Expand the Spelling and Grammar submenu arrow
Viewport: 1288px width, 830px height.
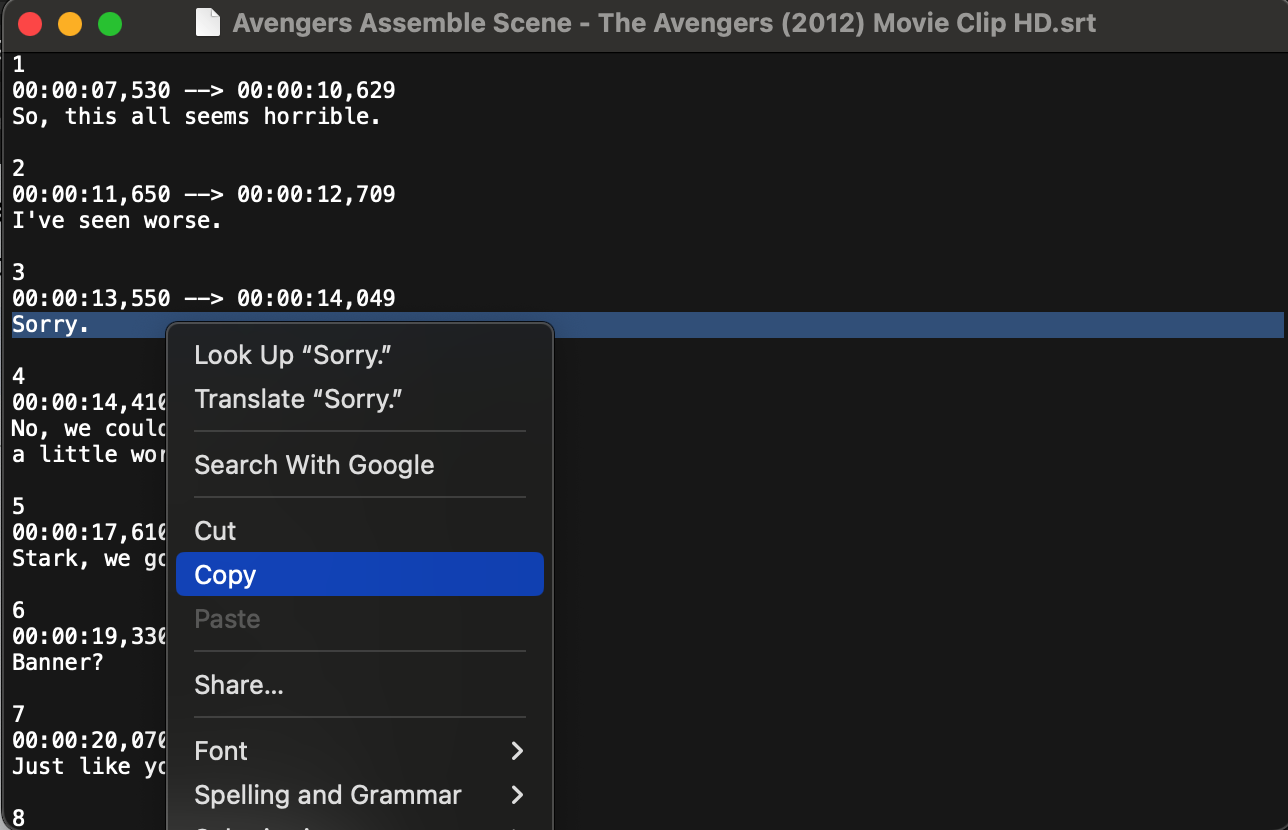pos(517,795)
